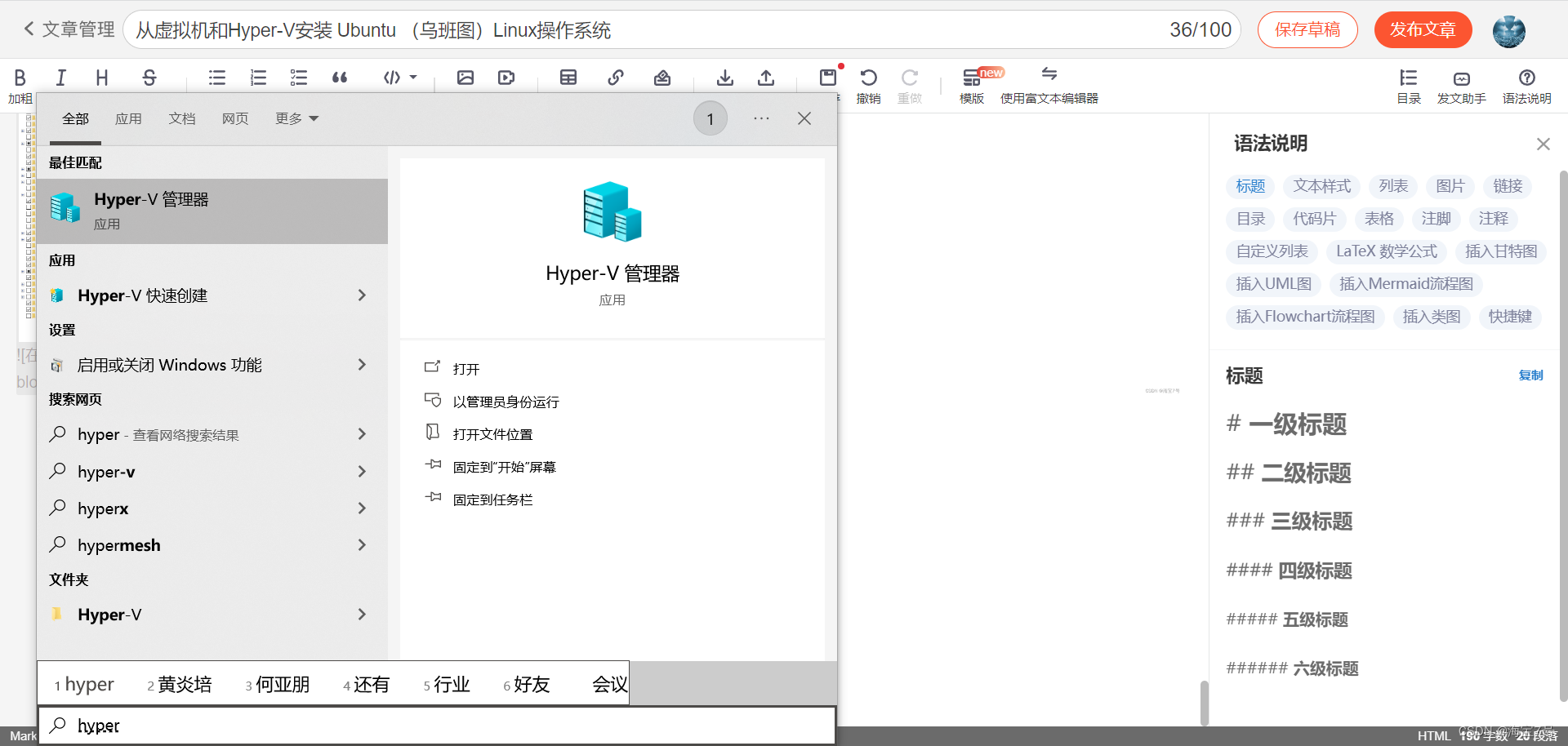Viewport: 1568px width, 746px height.
Task: Insert an image into the article
Action: click(x=465, y=78)
